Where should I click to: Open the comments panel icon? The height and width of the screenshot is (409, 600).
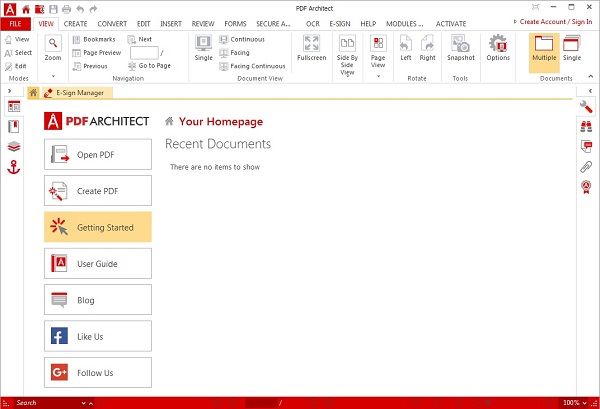586,147
